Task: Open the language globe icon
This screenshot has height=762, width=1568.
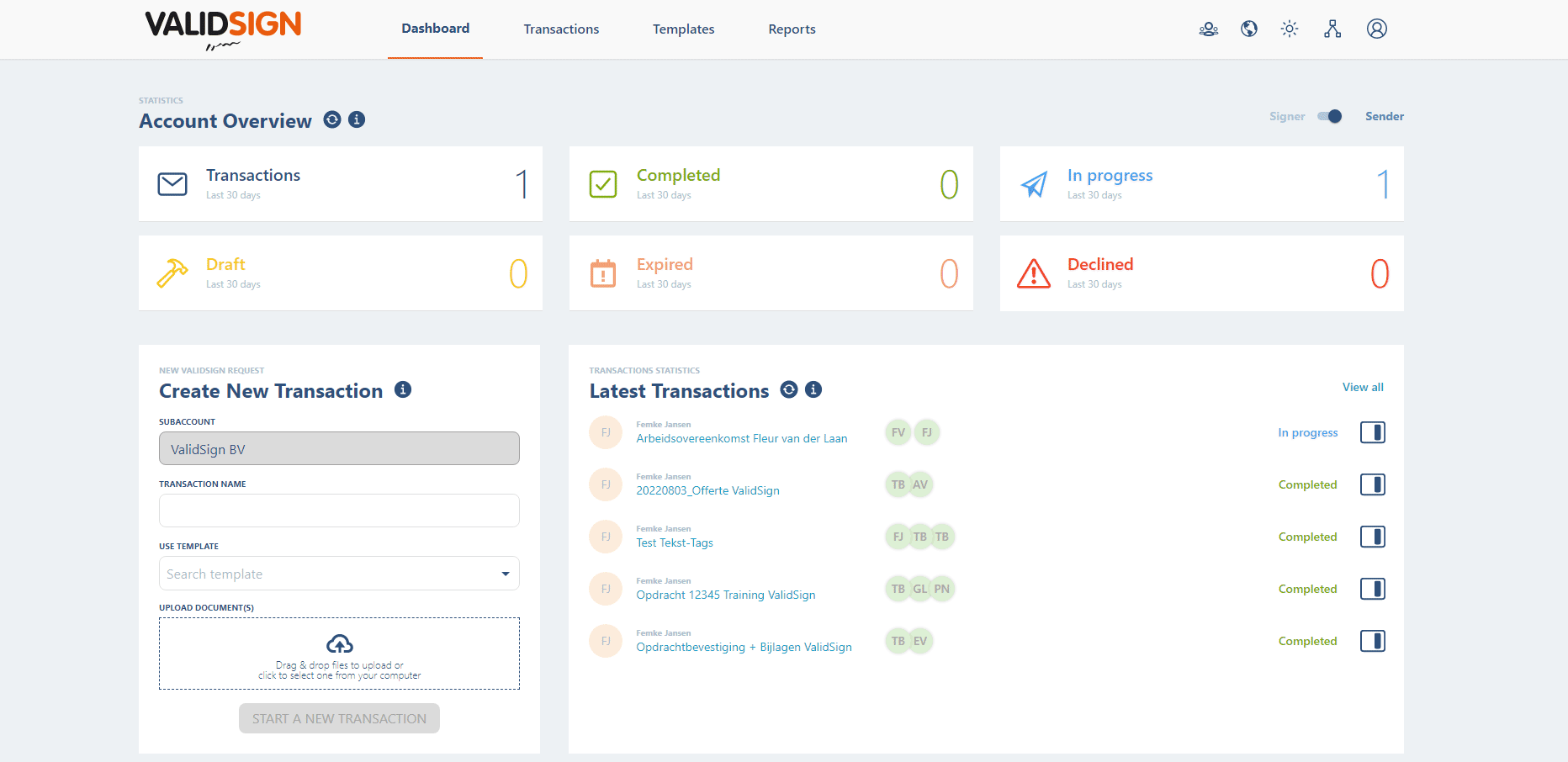Action: [x=1249, y=29]
